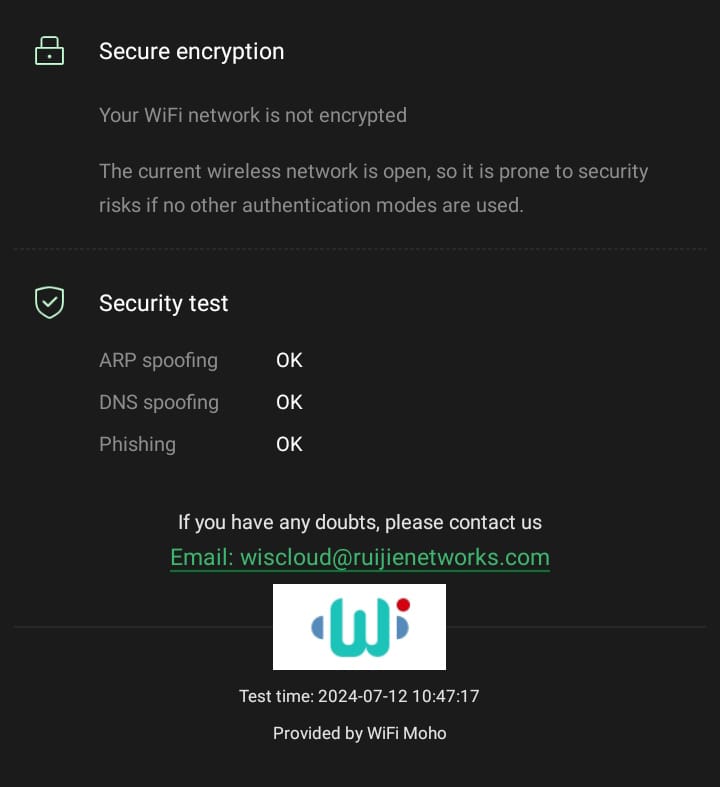720x787 pixels.
Task: Select the Secure encryption heading
Action: [x=191, y=52]
